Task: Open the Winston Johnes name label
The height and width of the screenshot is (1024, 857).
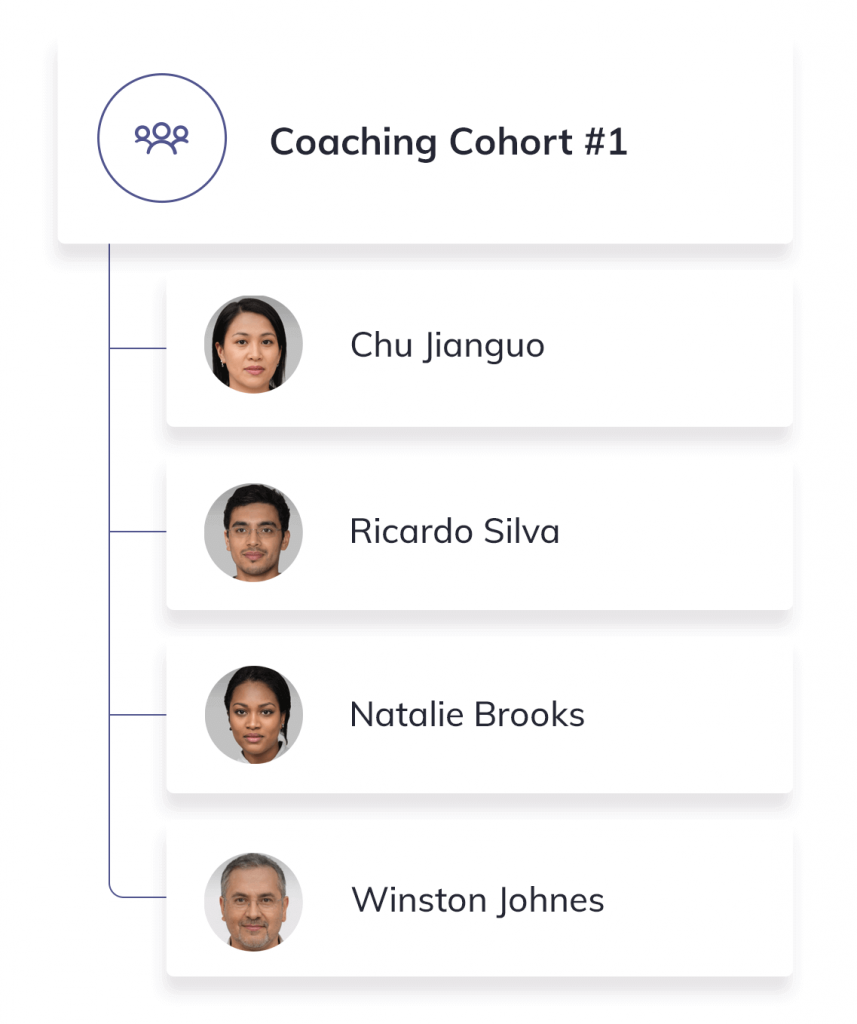Action: (477, 900)
